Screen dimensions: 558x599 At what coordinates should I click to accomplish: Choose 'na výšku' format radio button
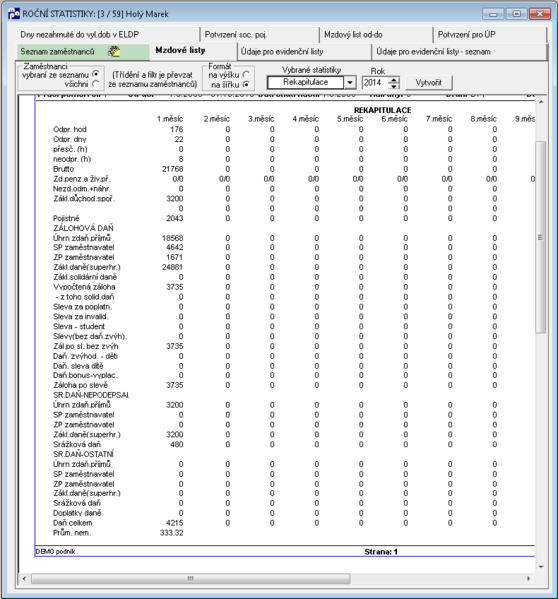coord(246,74)
